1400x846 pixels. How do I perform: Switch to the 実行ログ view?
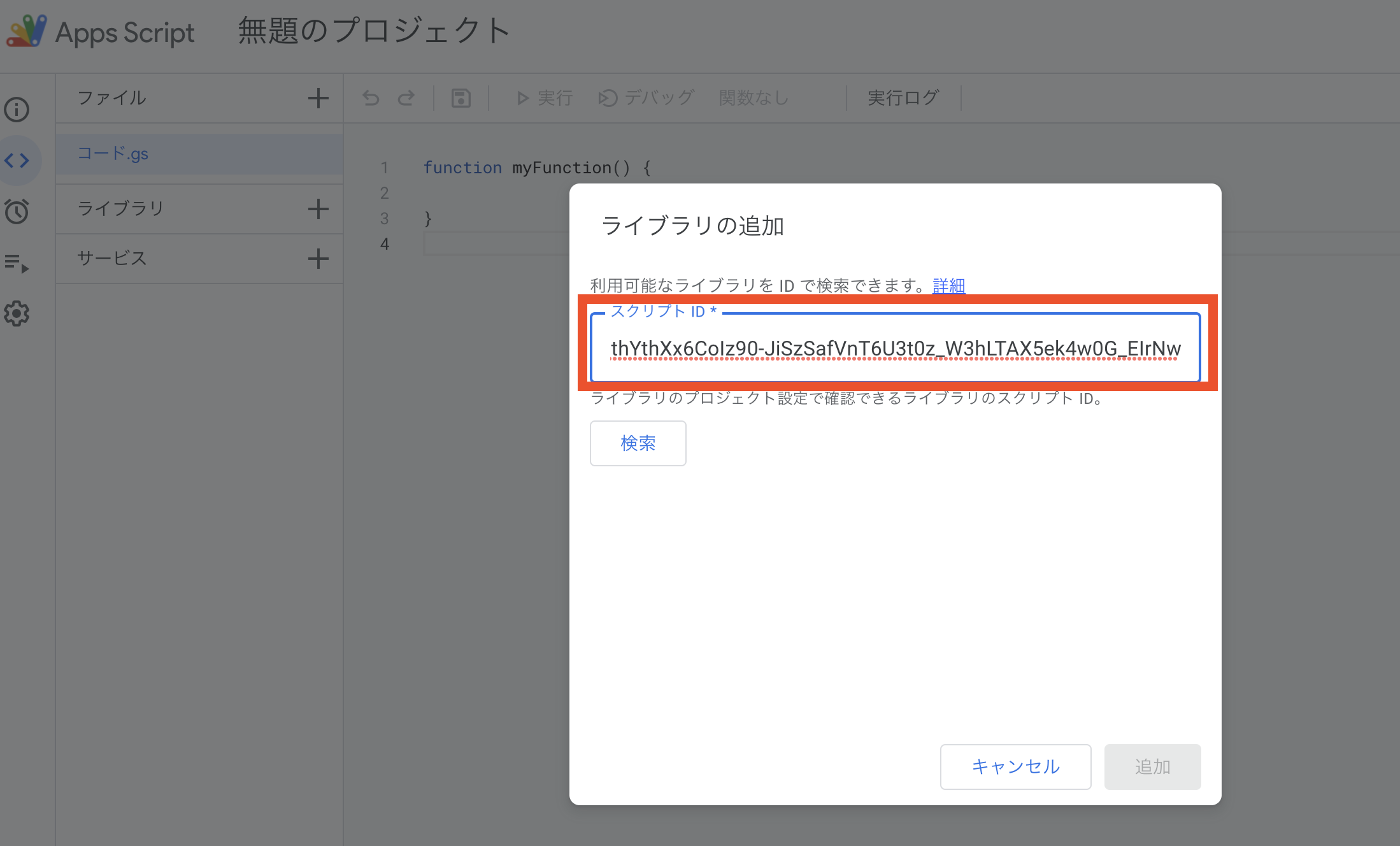903,97
